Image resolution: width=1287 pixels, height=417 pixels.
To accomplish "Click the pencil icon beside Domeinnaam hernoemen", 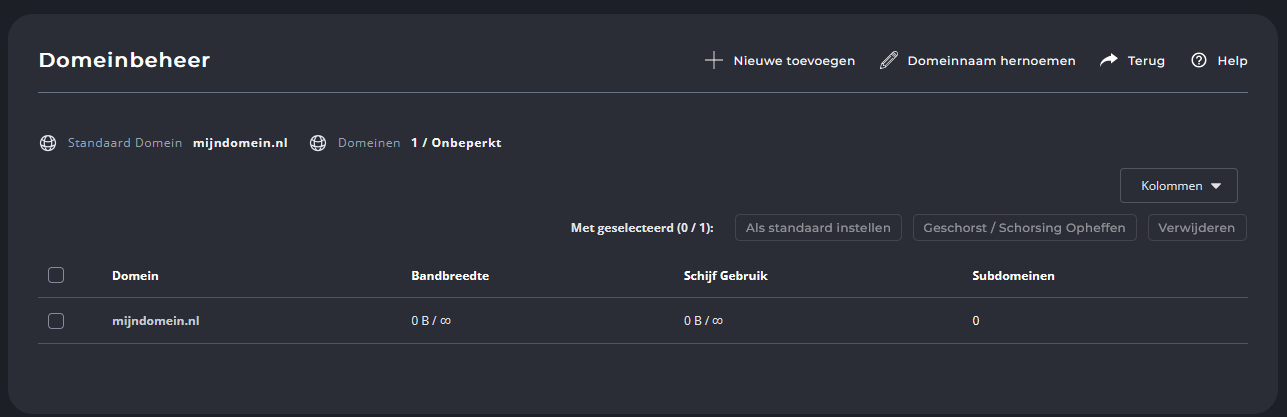I will pyautogui.click(x=889, y=61).
